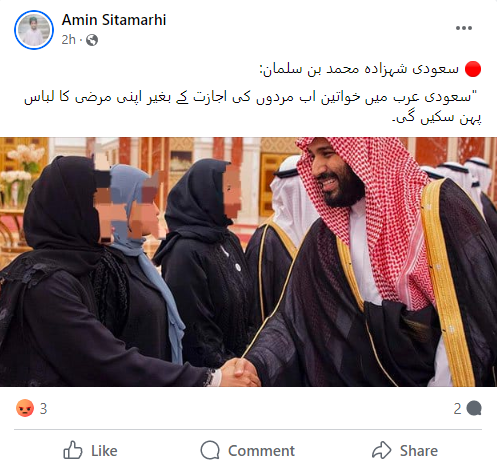Viewport: 497px width, 463px height.
Task: Open the Amin Sitamarhi profile name link
Action: 114,20
